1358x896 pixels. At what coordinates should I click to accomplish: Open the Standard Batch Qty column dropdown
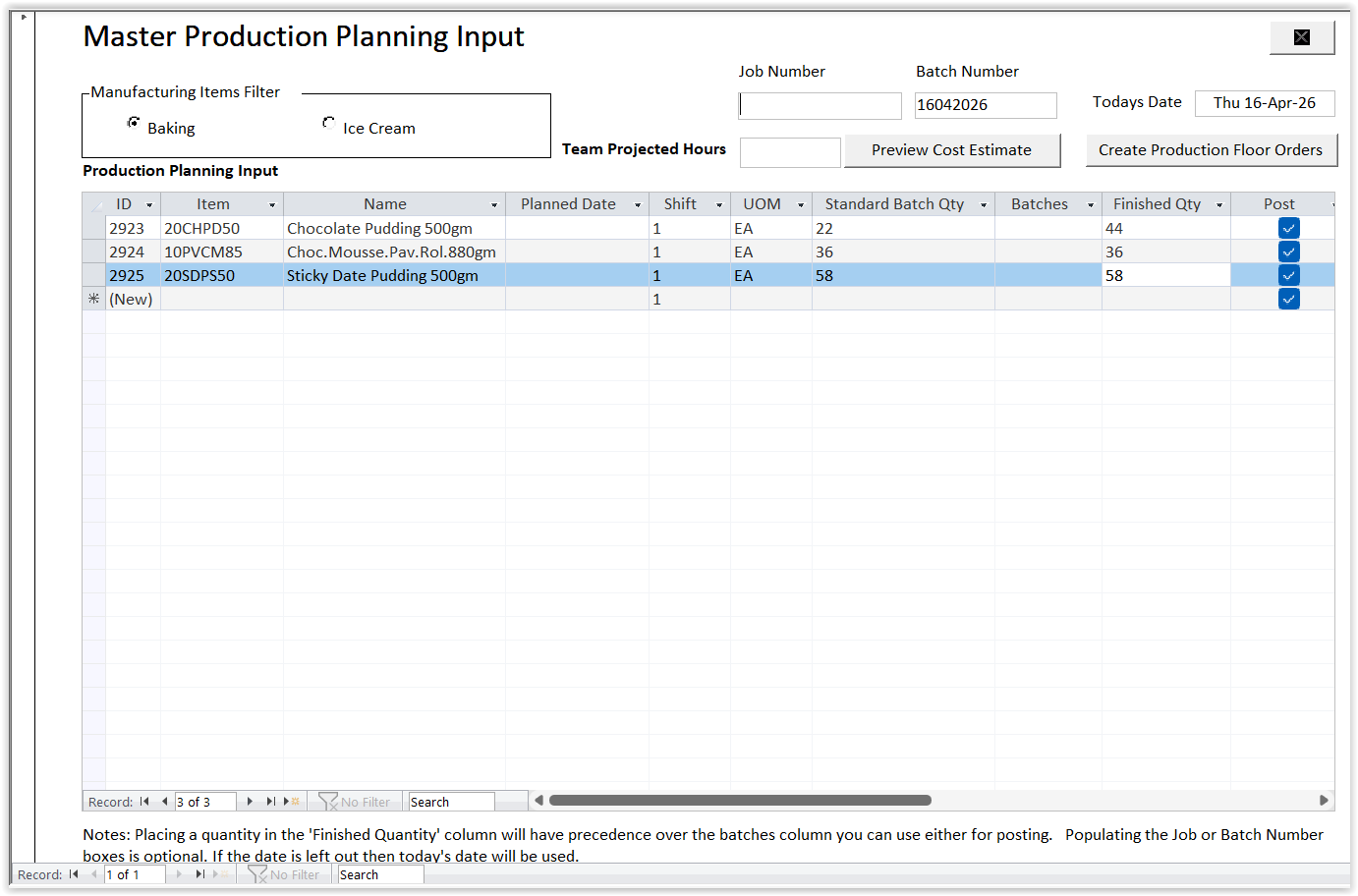(x=984, y=205)
